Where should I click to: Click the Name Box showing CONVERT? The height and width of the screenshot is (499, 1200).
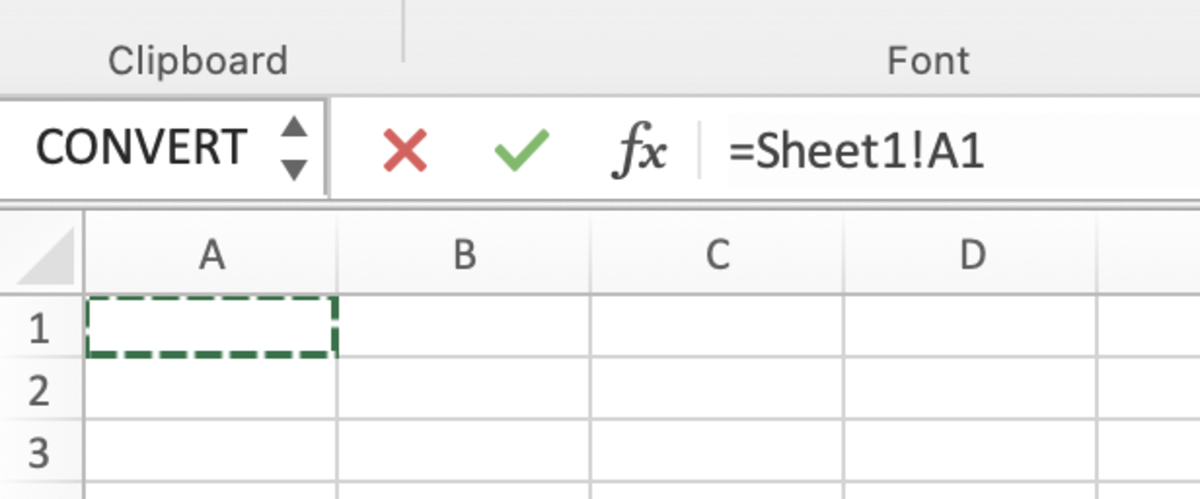[x=140, y=148]
